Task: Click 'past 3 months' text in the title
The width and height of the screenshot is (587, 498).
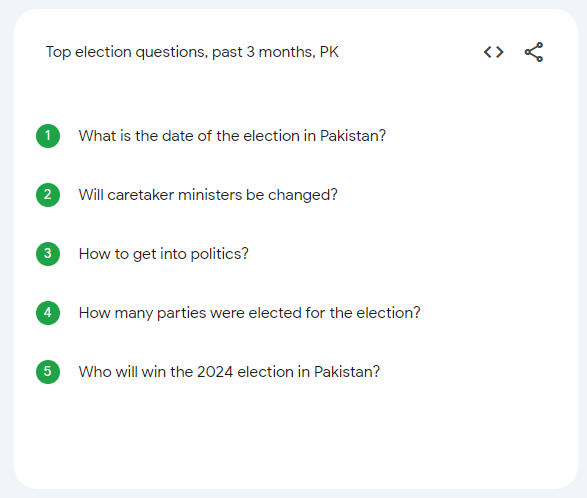Action: tap(261, 52)
